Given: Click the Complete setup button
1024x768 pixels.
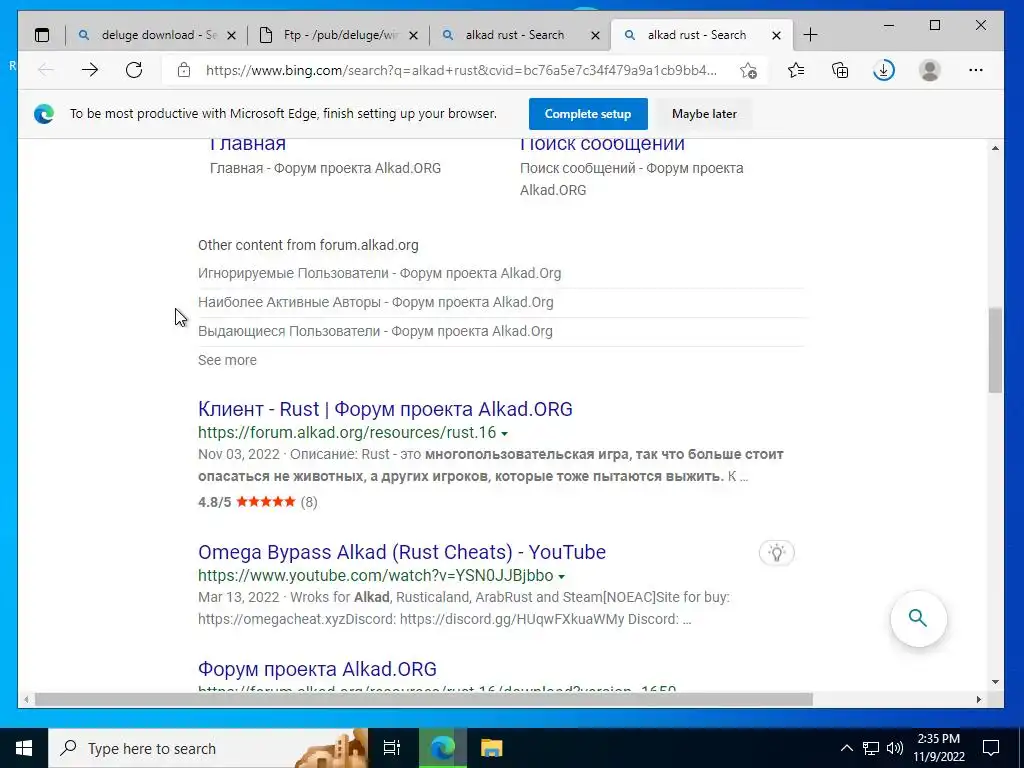Looking at the screenshot, I should click(x=588, y=114).
